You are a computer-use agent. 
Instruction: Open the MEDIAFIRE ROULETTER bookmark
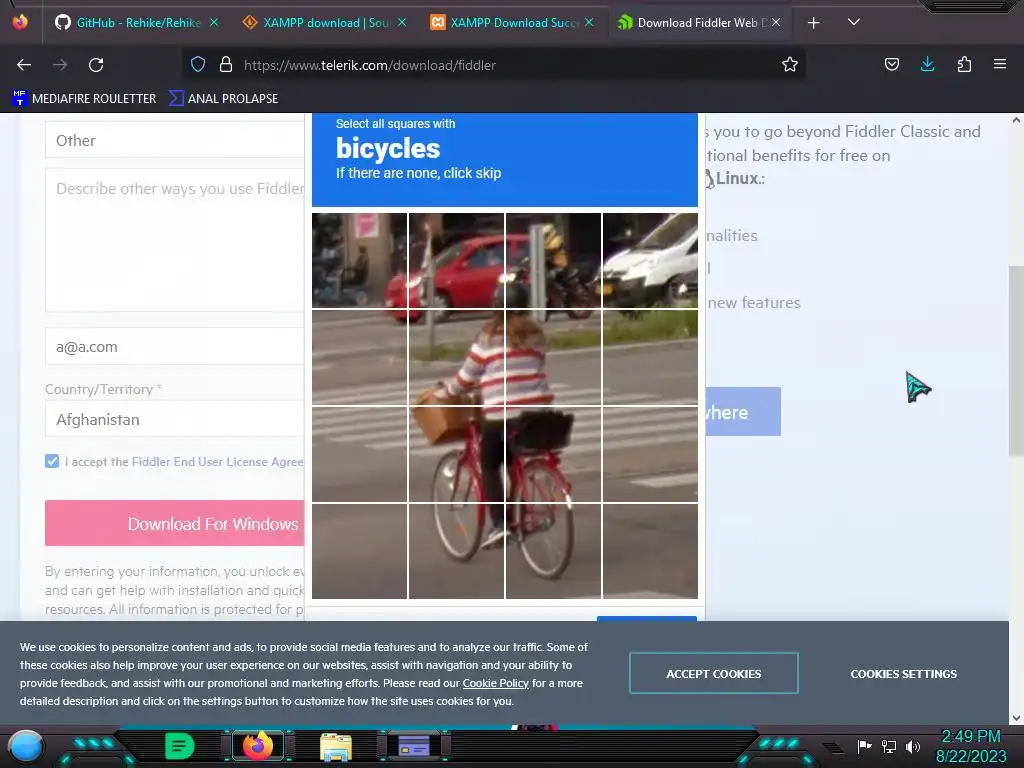point(84,99)
